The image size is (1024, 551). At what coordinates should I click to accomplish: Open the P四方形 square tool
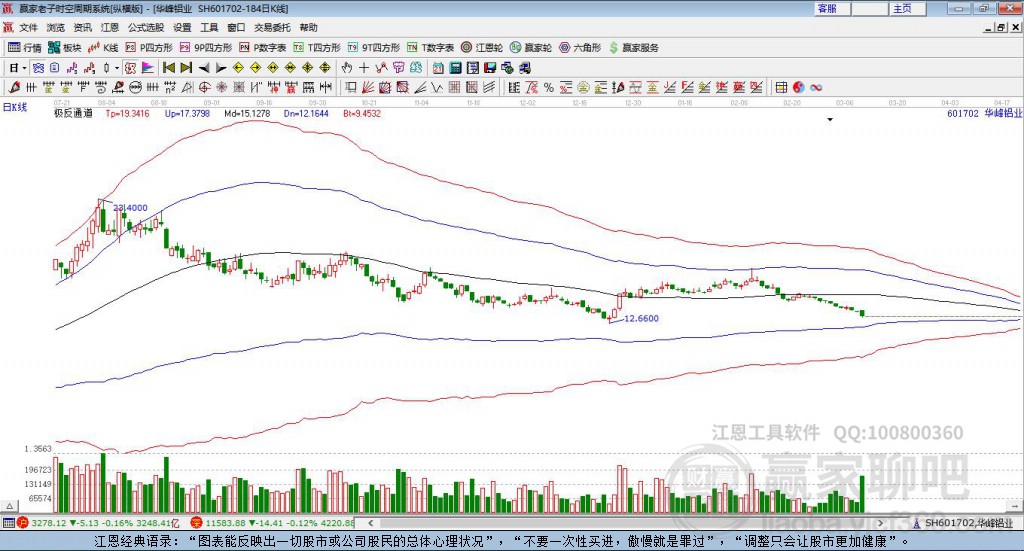[x=149, y=48]
